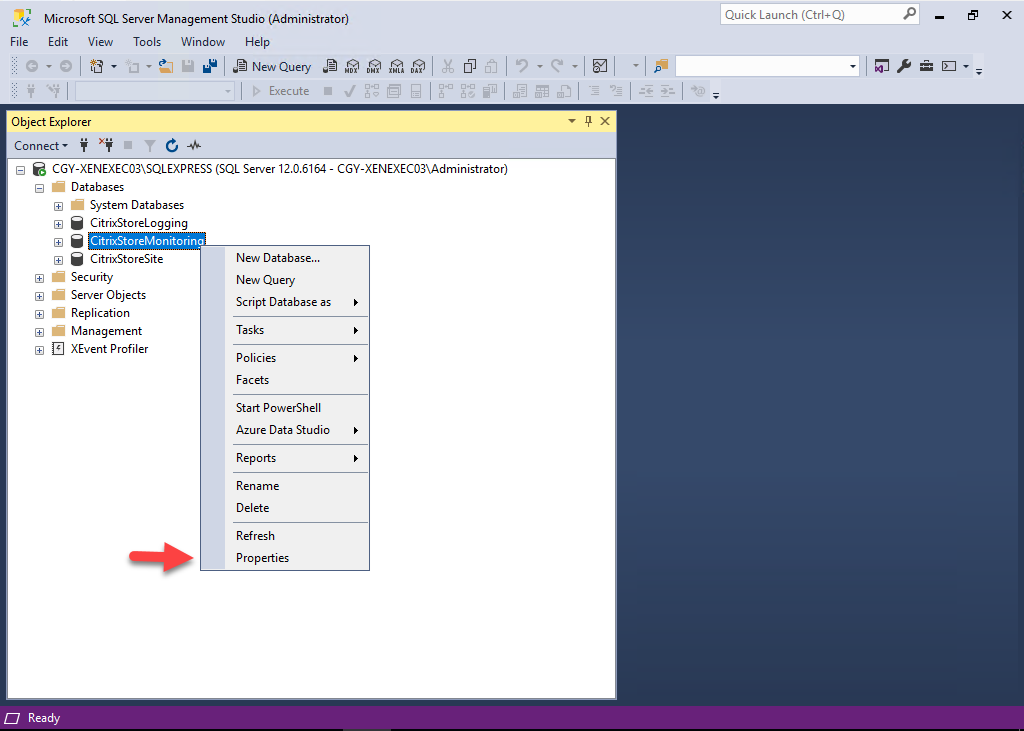Click the Copy icon in toolbar
The height and width of the screenshot is (731, 1024).
pyautogui.click(x=470, y=66)
